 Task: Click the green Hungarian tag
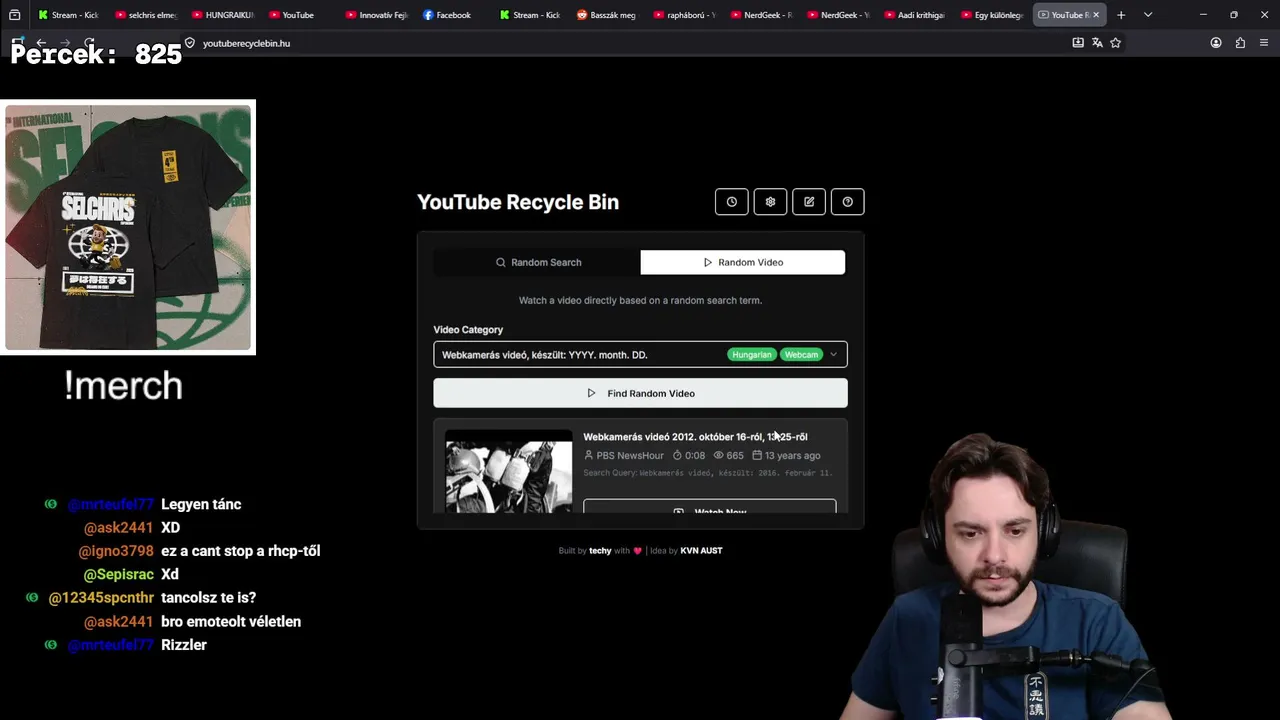[x=752, y=354]
